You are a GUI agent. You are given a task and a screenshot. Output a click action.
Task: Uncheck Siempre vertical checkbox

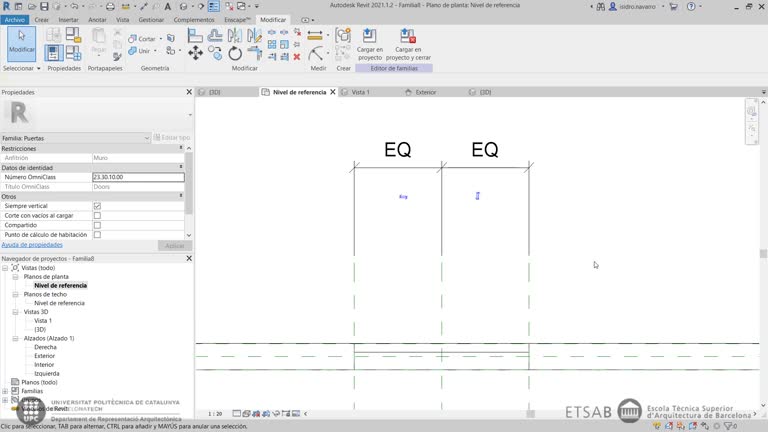click(x=97, y=206)
